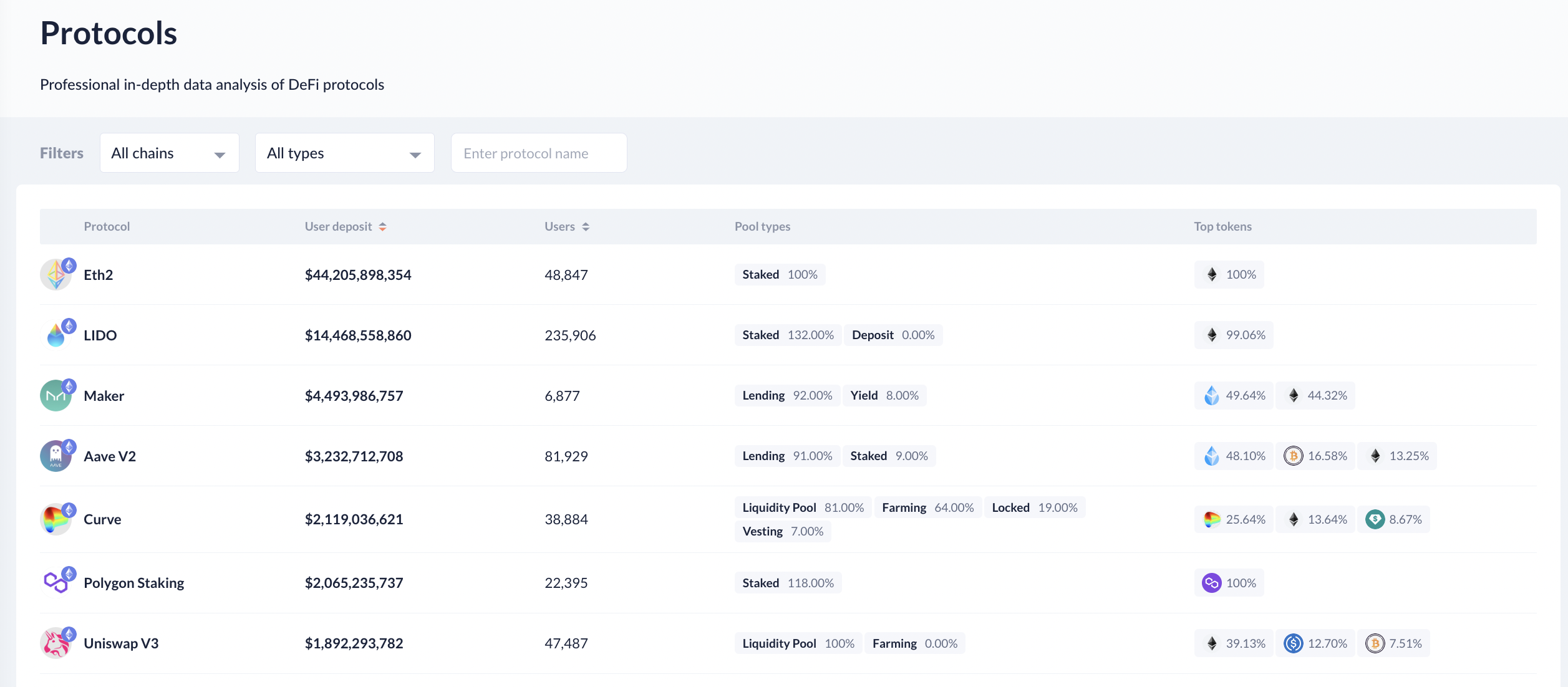Click Polygon Staking's 100% MATIC token chip

click(1229, 583)
